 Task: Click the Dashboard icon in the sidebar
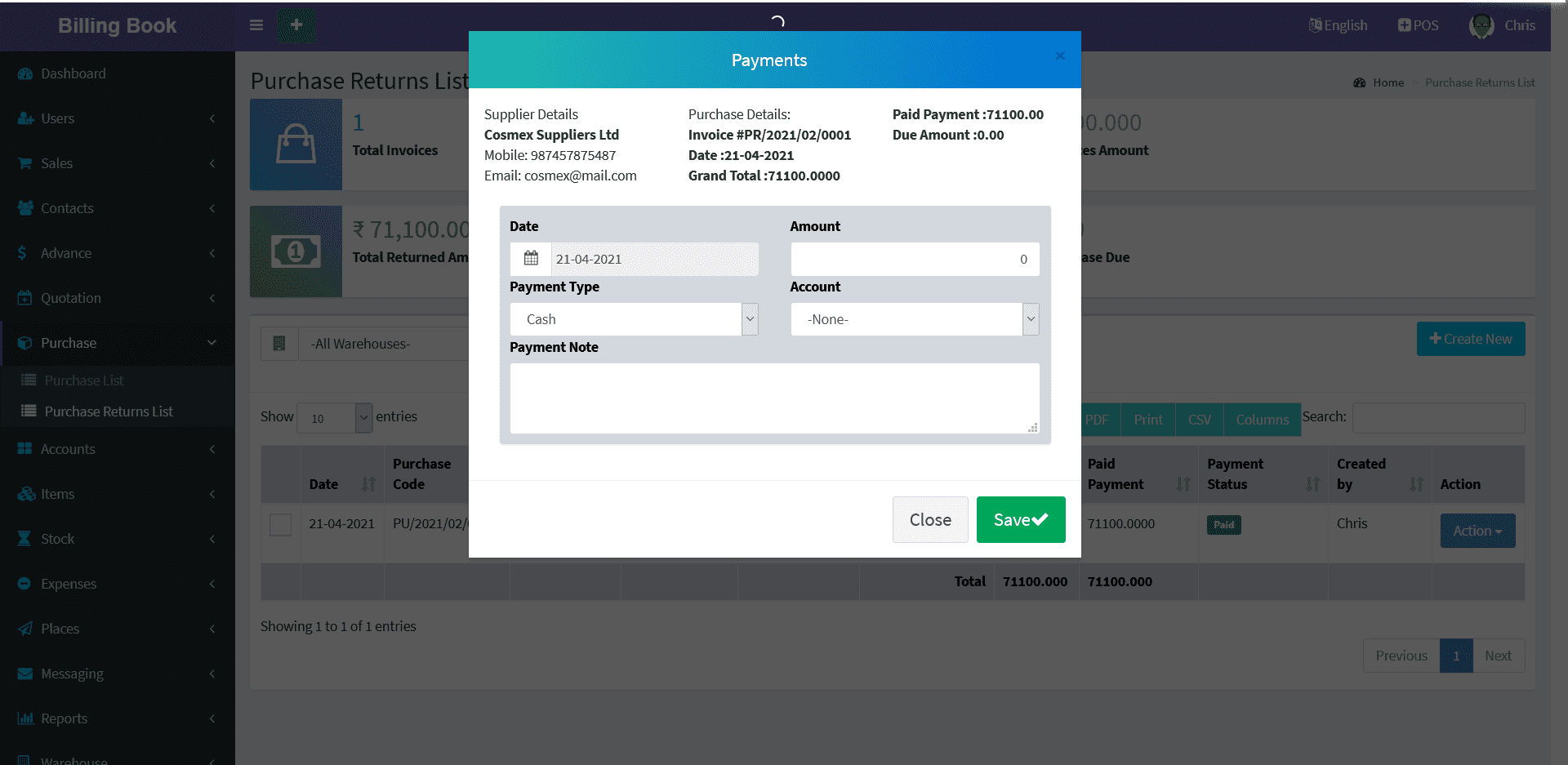pos(25,73)
